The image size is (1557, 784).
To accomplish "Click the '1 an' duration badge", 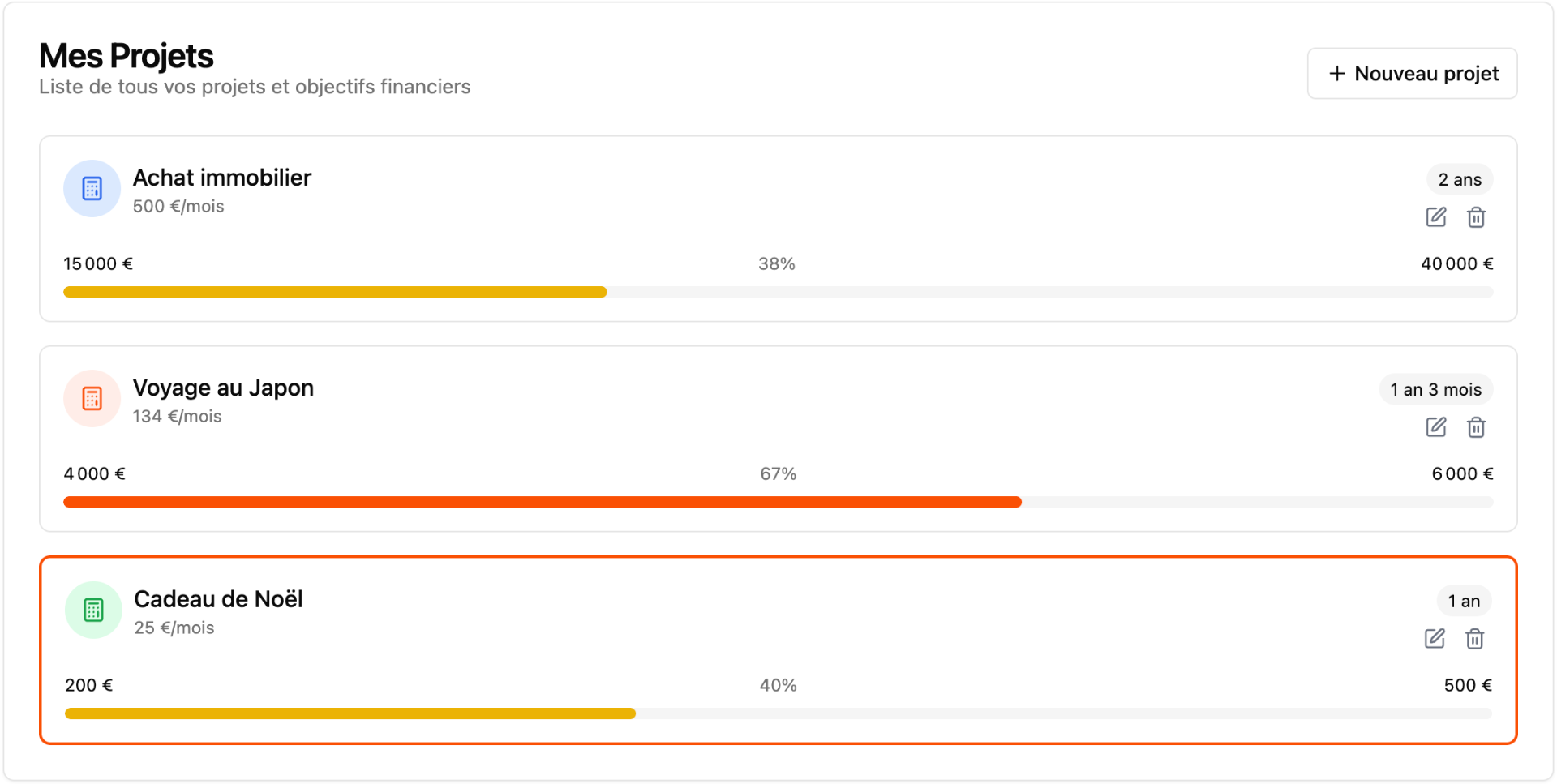I will click(x=1464, y=602).
